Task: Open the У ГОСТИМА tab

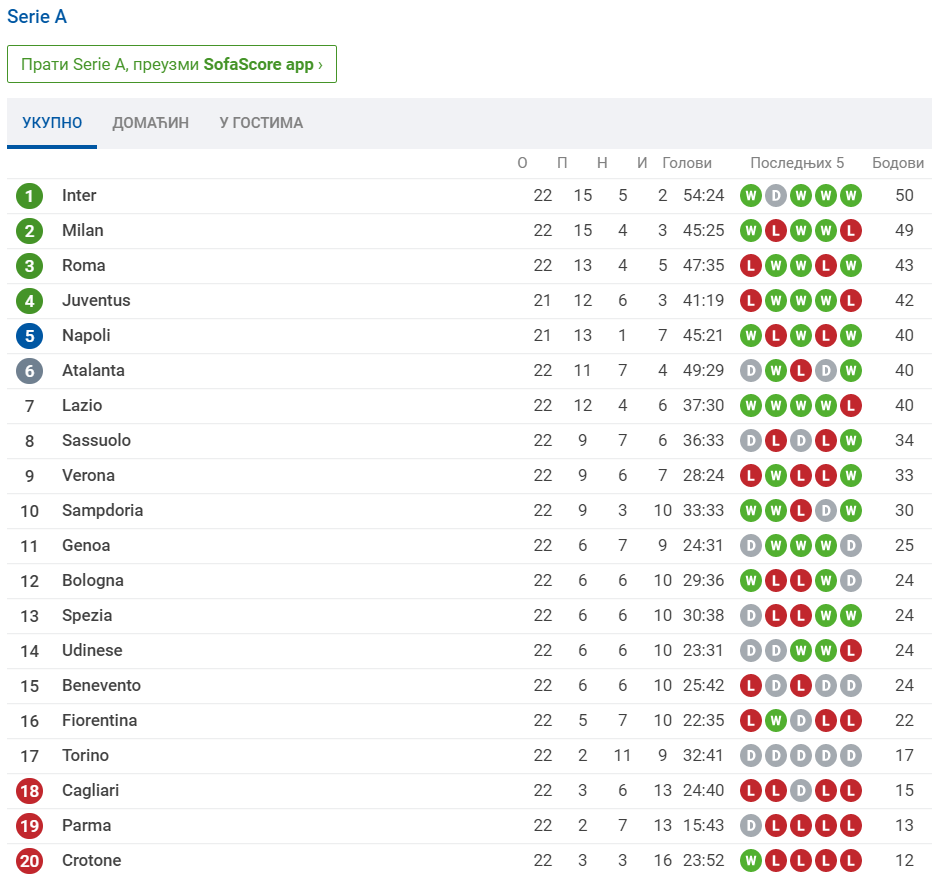Action: [261, 123]
